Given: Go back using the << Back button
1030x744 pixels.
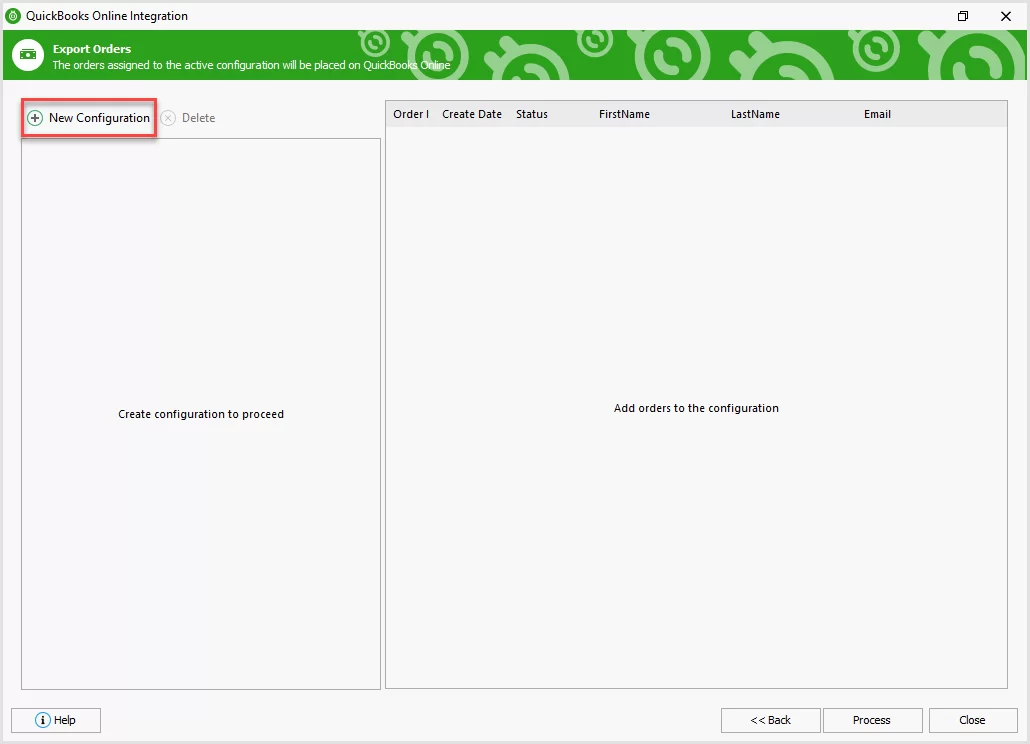Looking at the screenshot, I should [x=770, y=720].
